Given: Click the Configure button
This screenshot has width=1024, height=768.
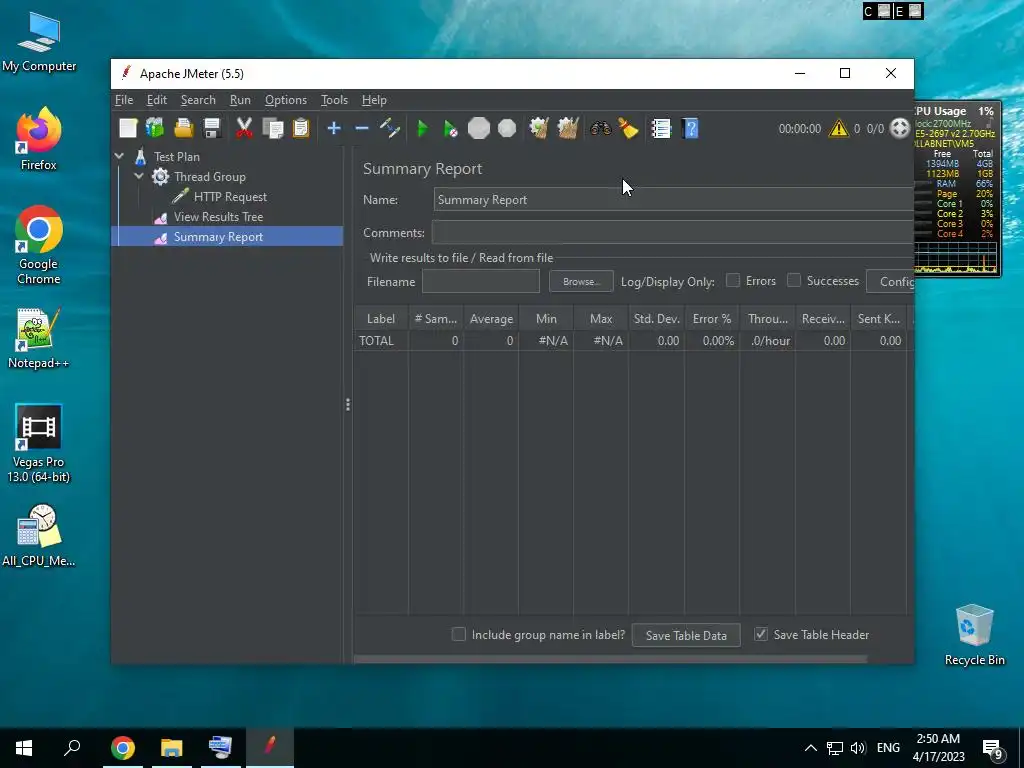Looking at the screenshot, I should coord(890,281).
